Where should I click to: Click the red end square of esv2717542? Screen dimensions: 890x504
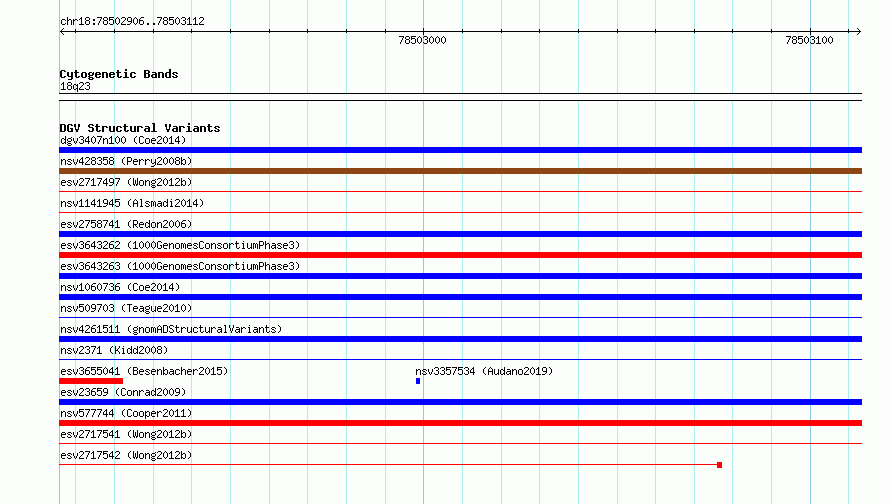719,465
